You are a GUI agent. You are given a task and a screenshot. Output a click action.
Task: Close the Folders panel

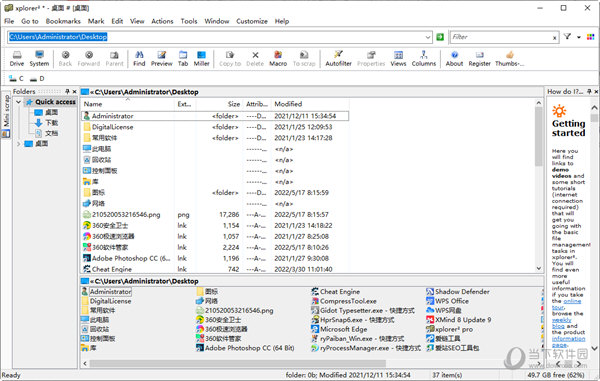(x=74, y=91)
